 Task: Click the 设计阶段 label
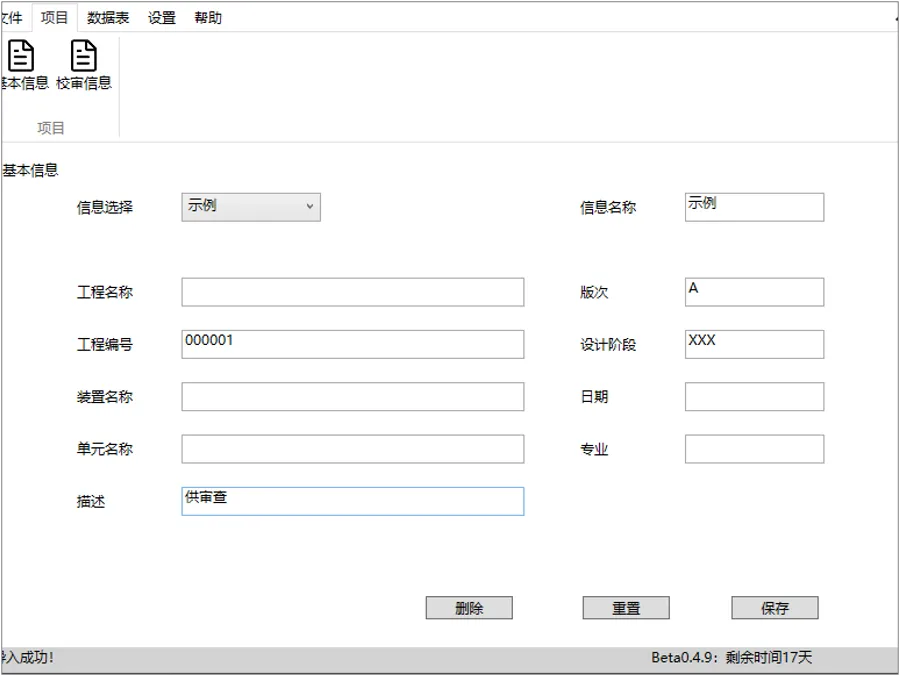(608, 345)
